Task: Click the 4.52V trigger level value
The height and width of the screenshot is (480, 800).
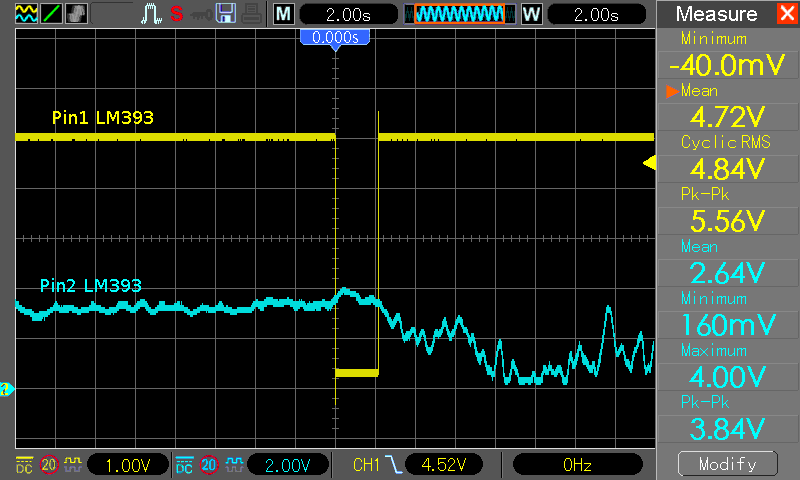Action: tap(444, 465)
